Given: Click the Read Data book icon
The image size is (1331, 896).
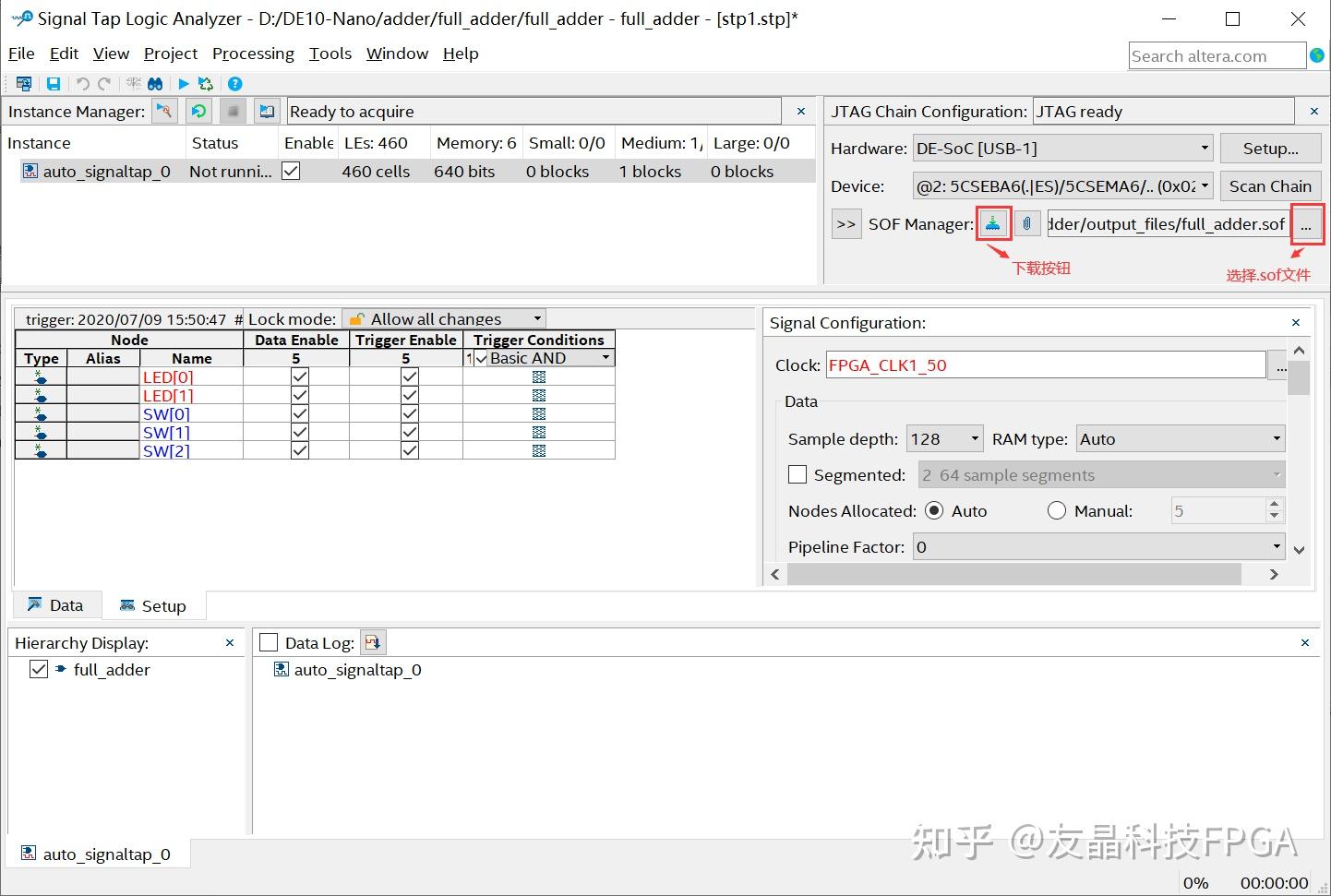Looking at the screenshot, I should tap(267, 111).
